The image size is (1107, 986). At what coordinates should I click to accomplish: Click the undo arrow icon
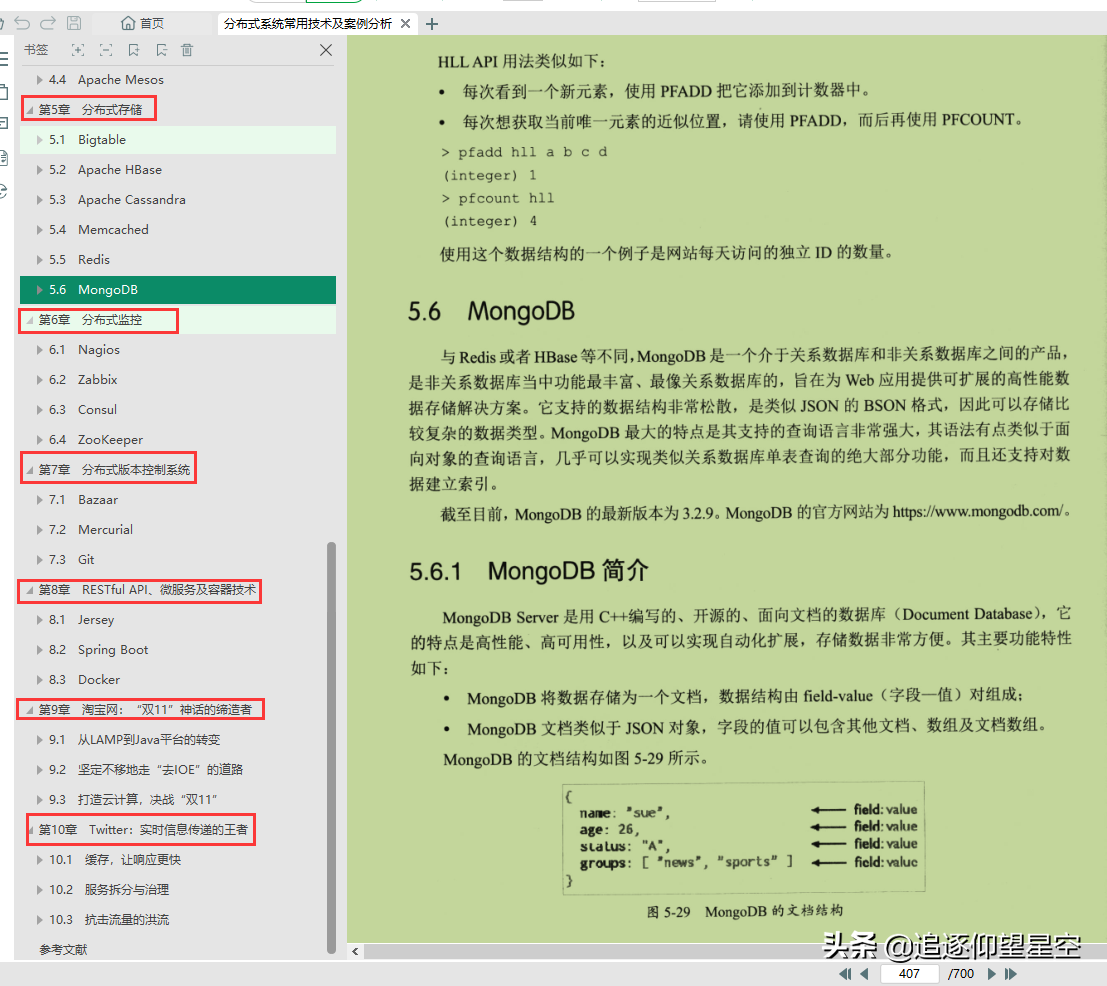pos(23,23)
